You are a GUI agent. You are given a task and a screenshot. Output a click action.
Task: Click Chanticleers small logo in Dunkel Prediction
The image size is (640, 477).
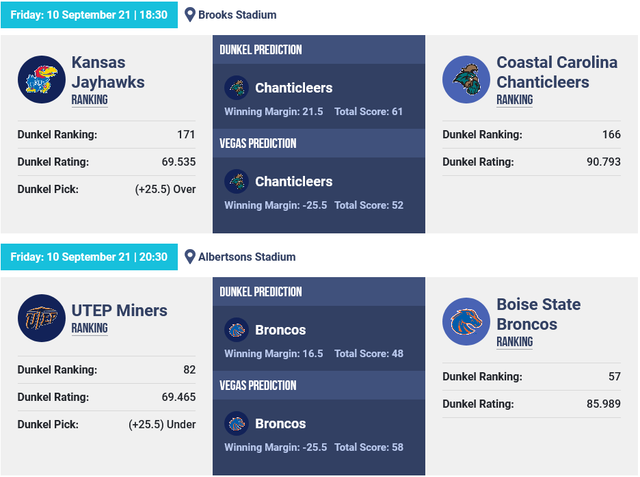point(237,88)
